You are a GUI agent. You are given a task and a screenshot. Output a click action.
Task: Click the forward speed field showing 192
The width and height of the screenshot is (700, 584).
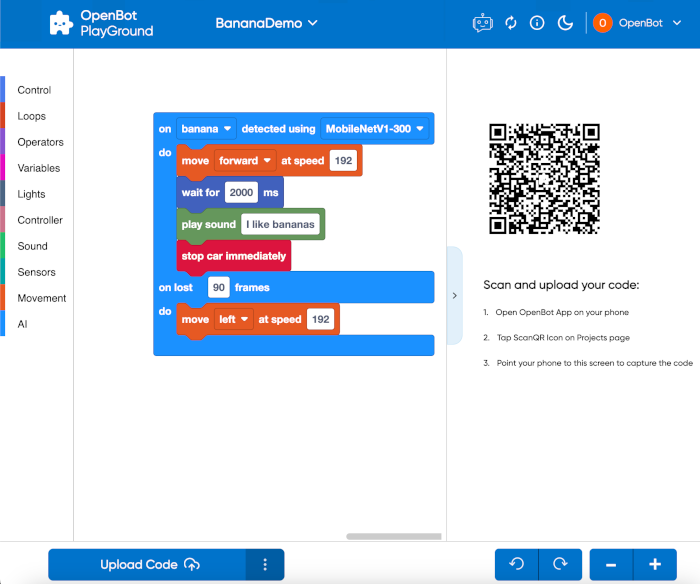click(343, 161)
